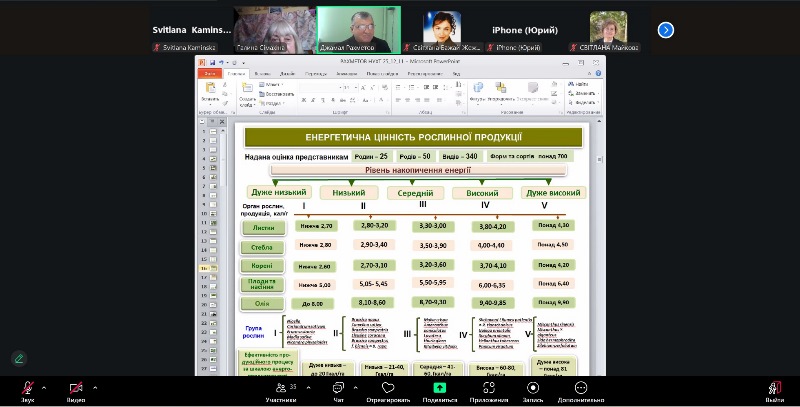The height and width of the screenshot is (407, 800).
Task: Click the Вставить paste icon
Action: [210, 88]
